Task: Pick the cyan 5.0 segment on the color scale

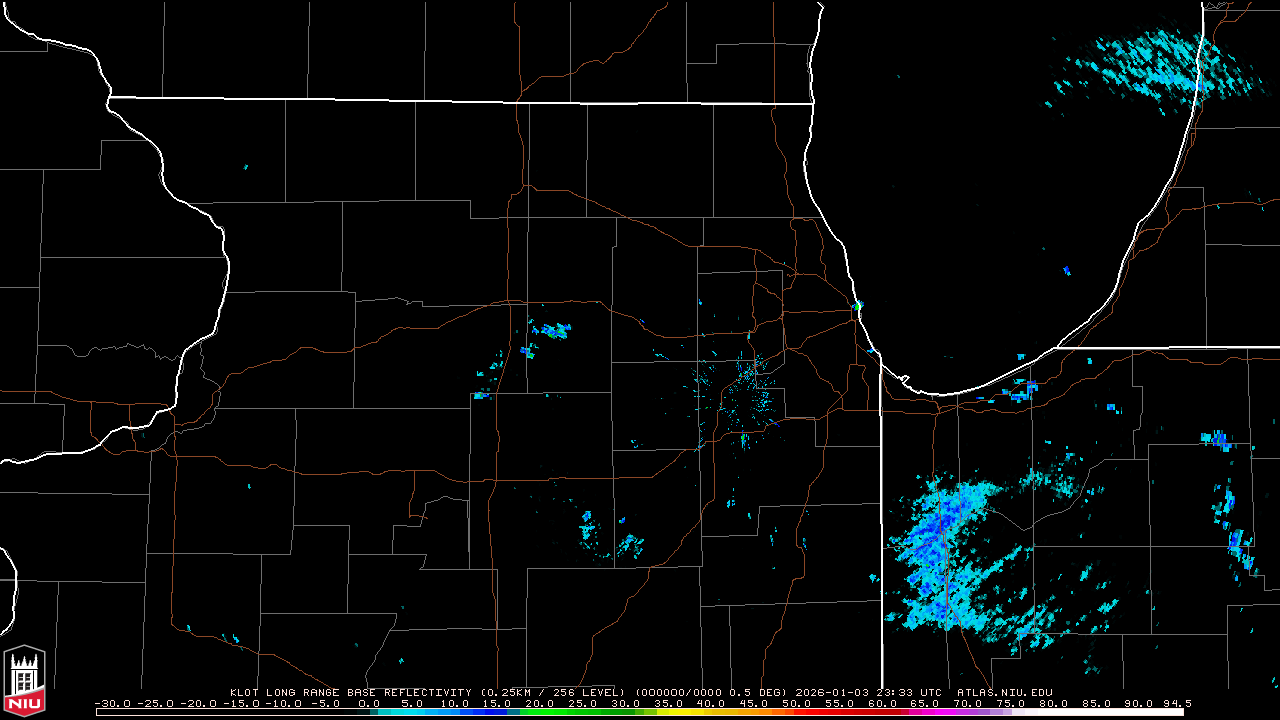Action: coord(412,712)
